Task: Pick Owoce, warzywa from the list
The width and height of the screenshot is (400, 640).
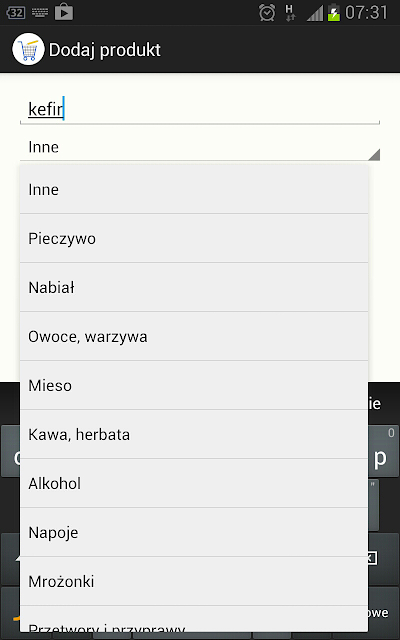Action: (194, 336)
